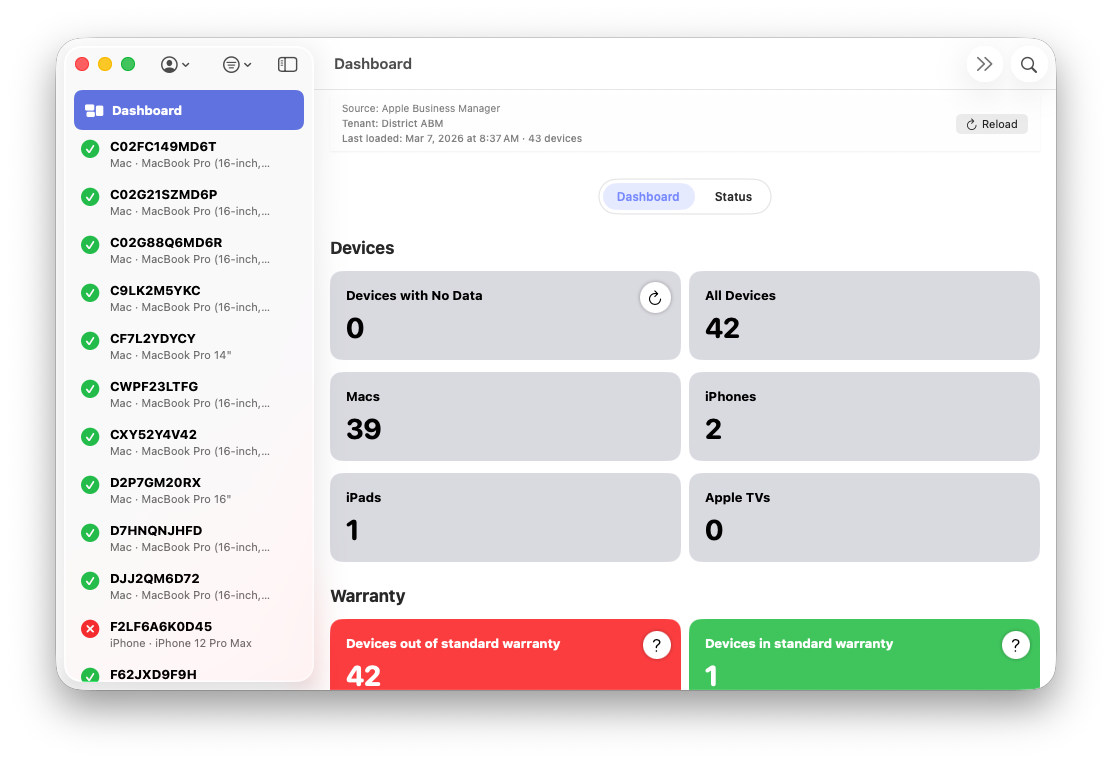1112x764 pixels.
Task: Click the green checkmark next to C02FC149MD6T
Action: [90, 148]
